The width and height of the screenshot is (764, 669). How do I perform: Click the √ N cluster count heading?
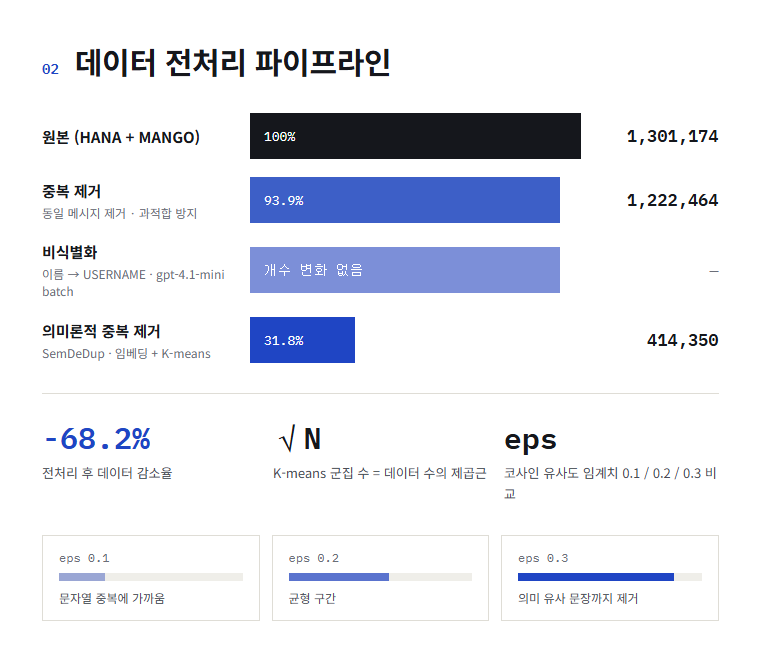[x=300, y=439]
